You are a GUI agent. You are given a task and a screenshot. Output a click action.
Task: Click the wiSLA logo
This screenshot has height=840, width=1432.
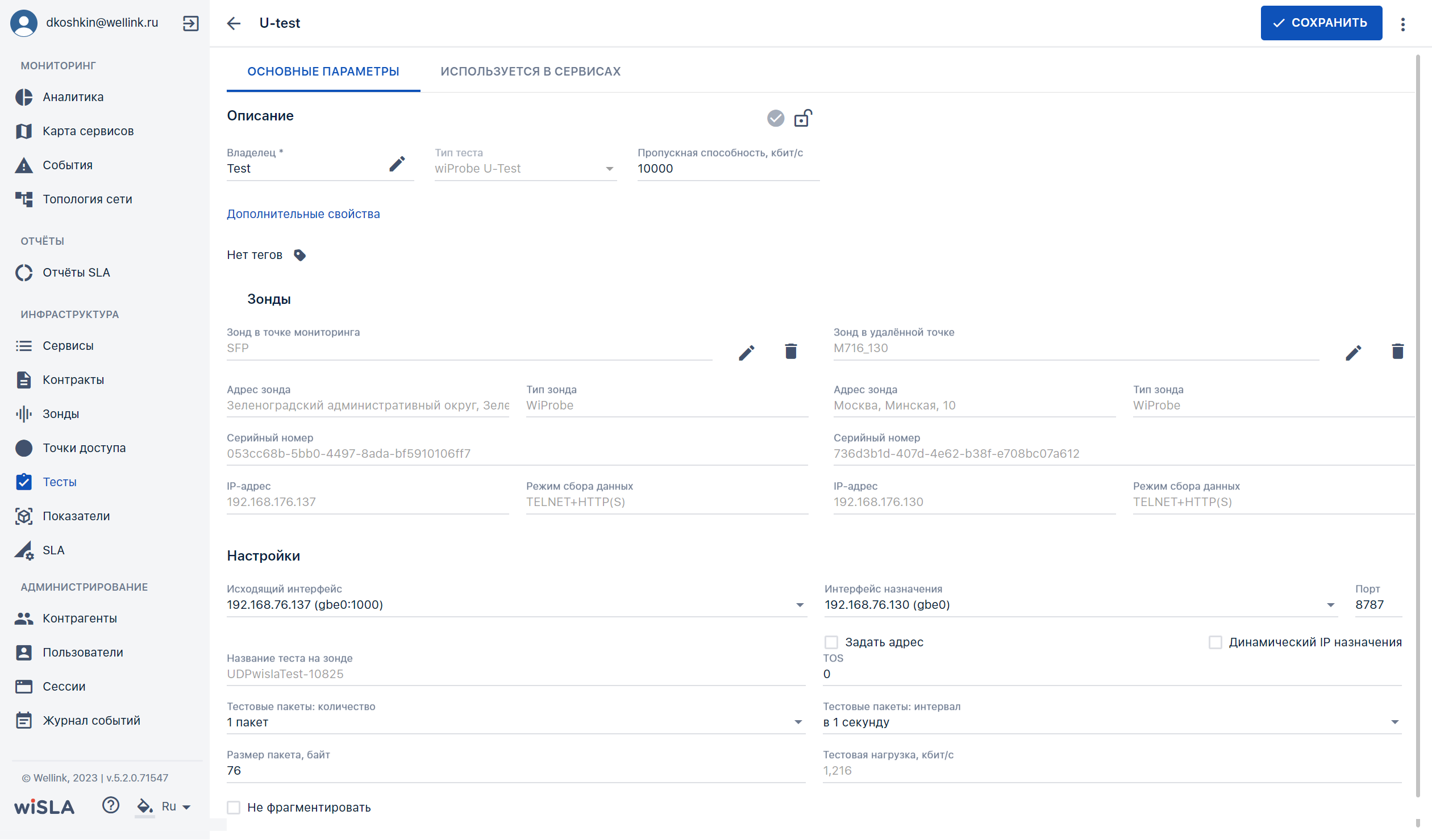tap(44, 807)
